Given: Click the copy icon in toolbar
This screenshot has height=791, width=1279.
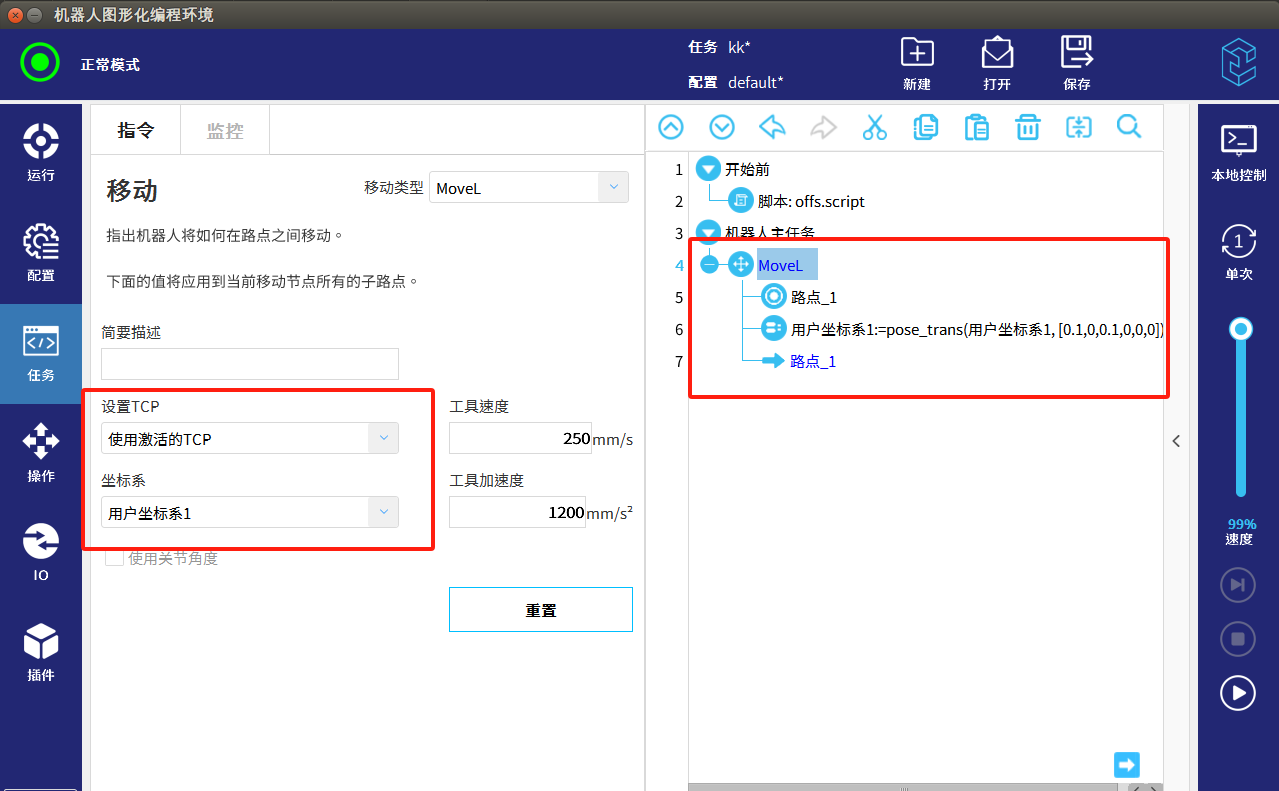Looking at the screenshot, I should tap(925, 127).
